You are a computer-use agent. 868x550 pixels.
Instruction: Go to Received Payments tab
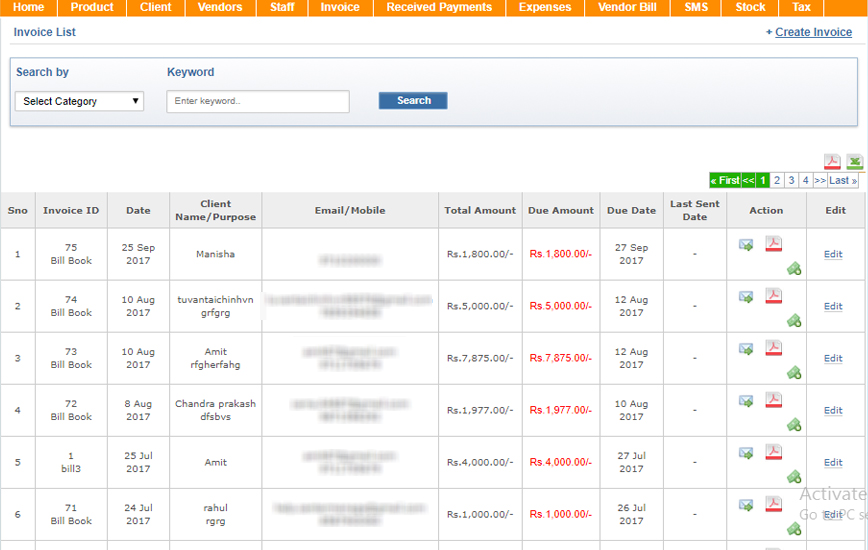point(439,7)
